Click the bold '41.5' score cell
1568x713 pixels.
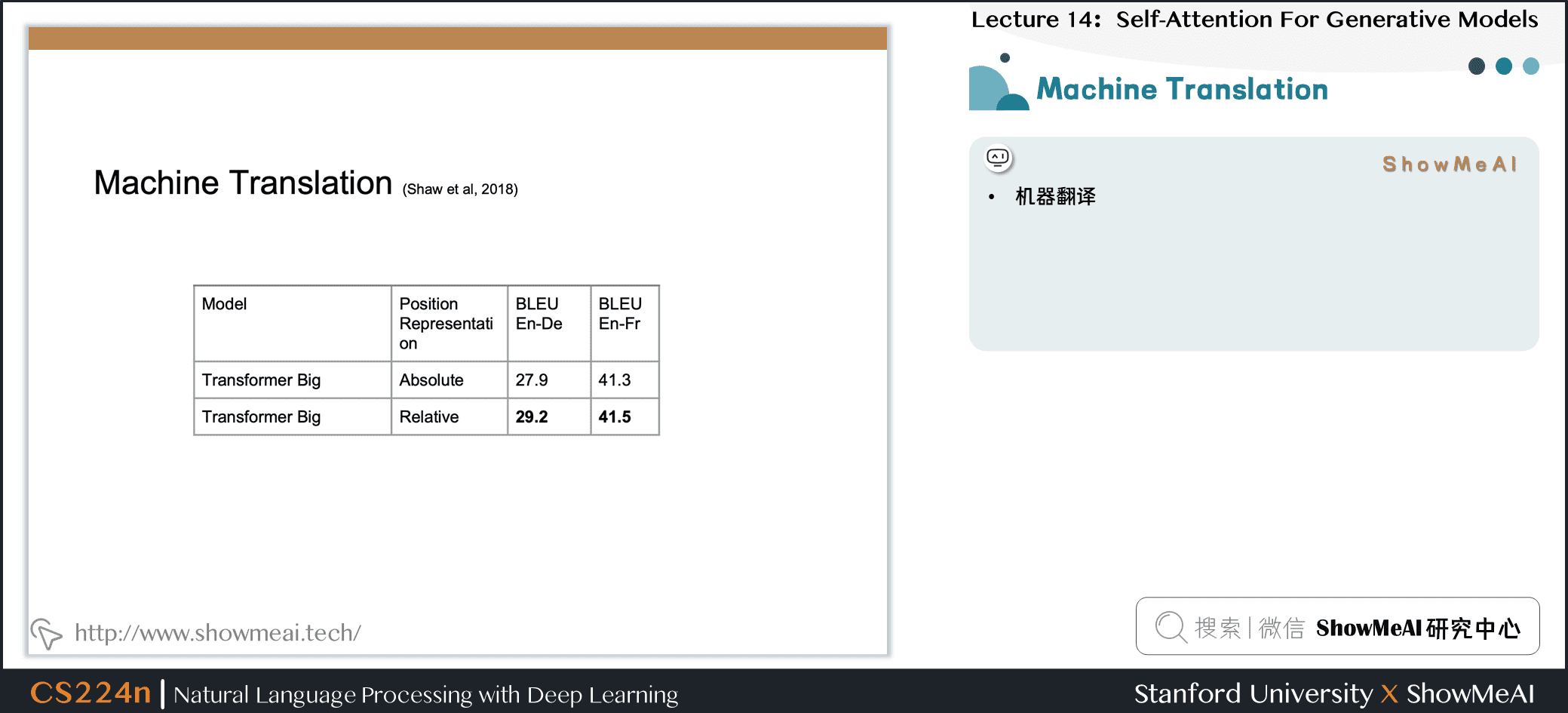[x=625, y=417]
